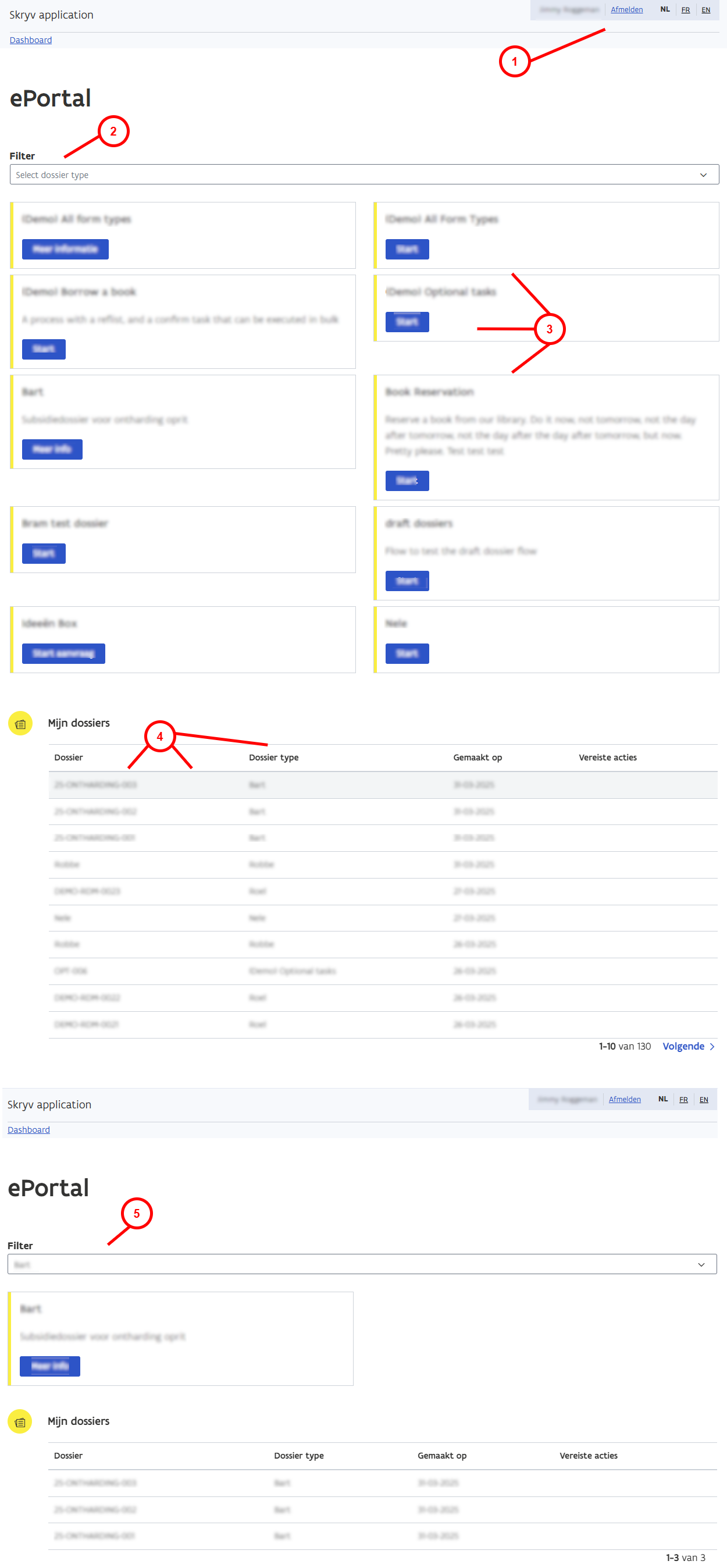Click the yellow Mijn dossiers icon above the 130-dossier table
This screenshot has width=727, height=1568.
point(20,724)
